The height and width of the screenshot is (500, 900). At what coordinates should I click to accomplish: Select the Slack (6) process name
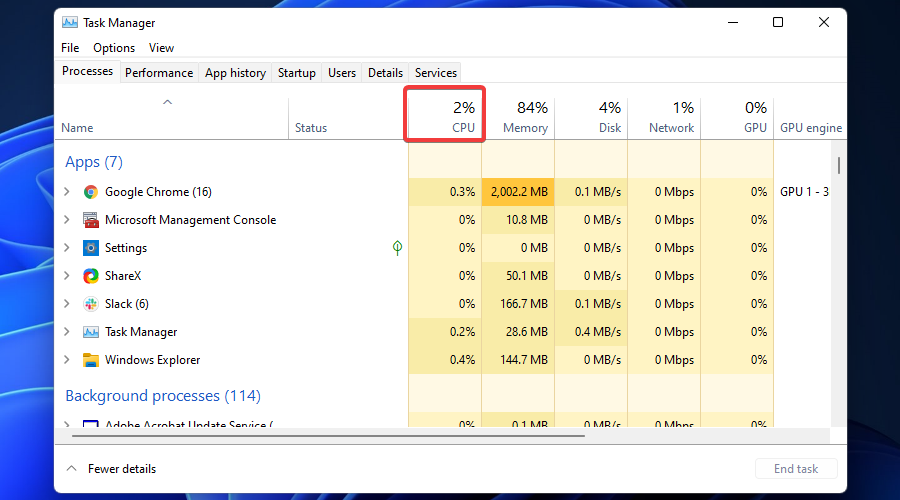(127, 304)
